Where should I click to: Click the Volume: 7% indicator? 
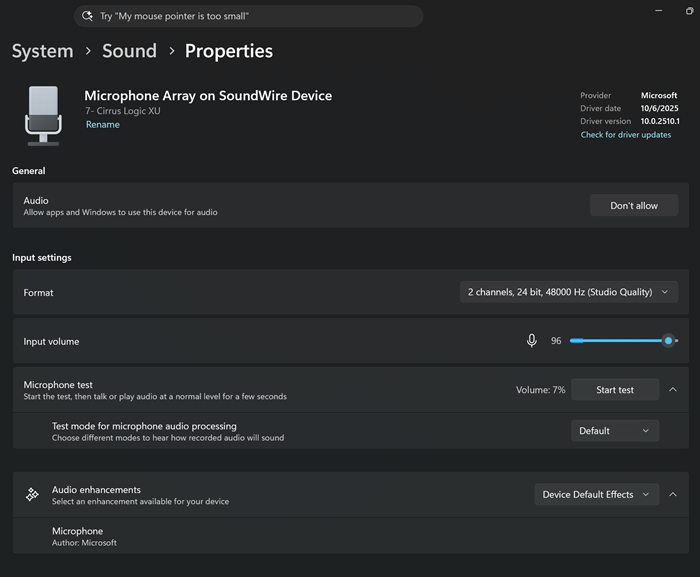(x=540, y=390)
